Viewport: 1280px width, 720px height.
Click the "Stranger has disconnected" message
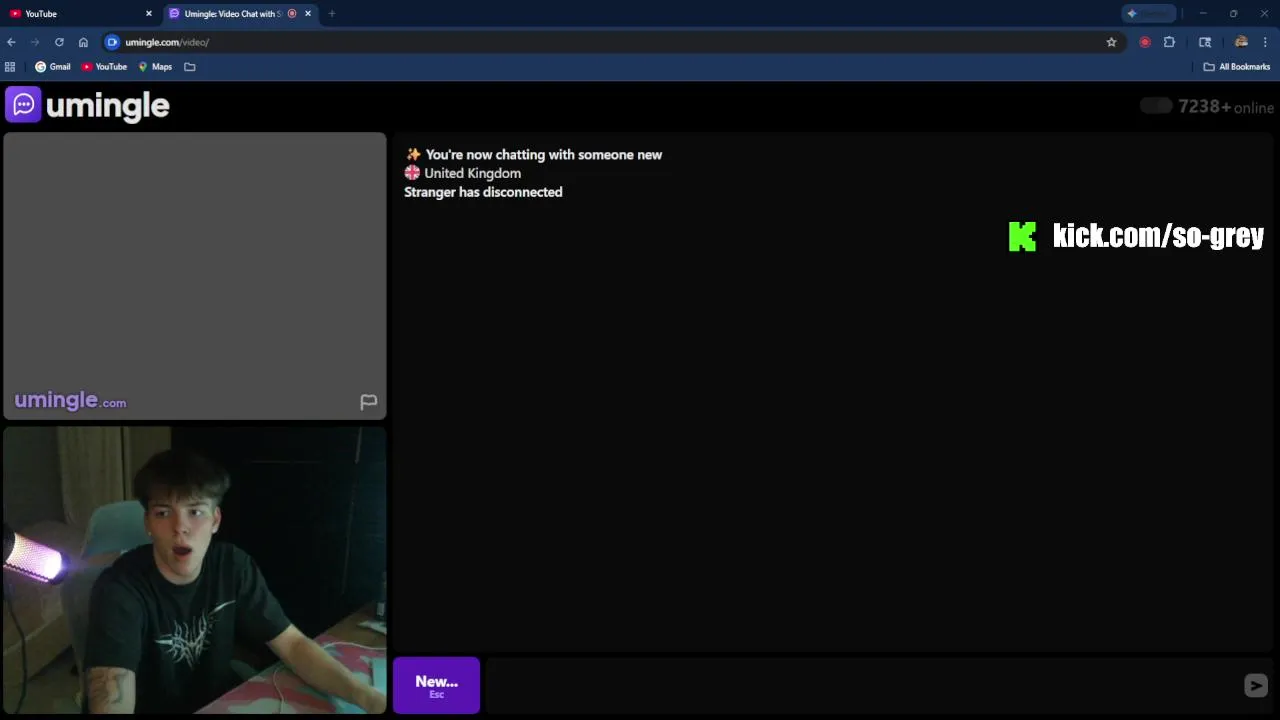pos(483,192)
